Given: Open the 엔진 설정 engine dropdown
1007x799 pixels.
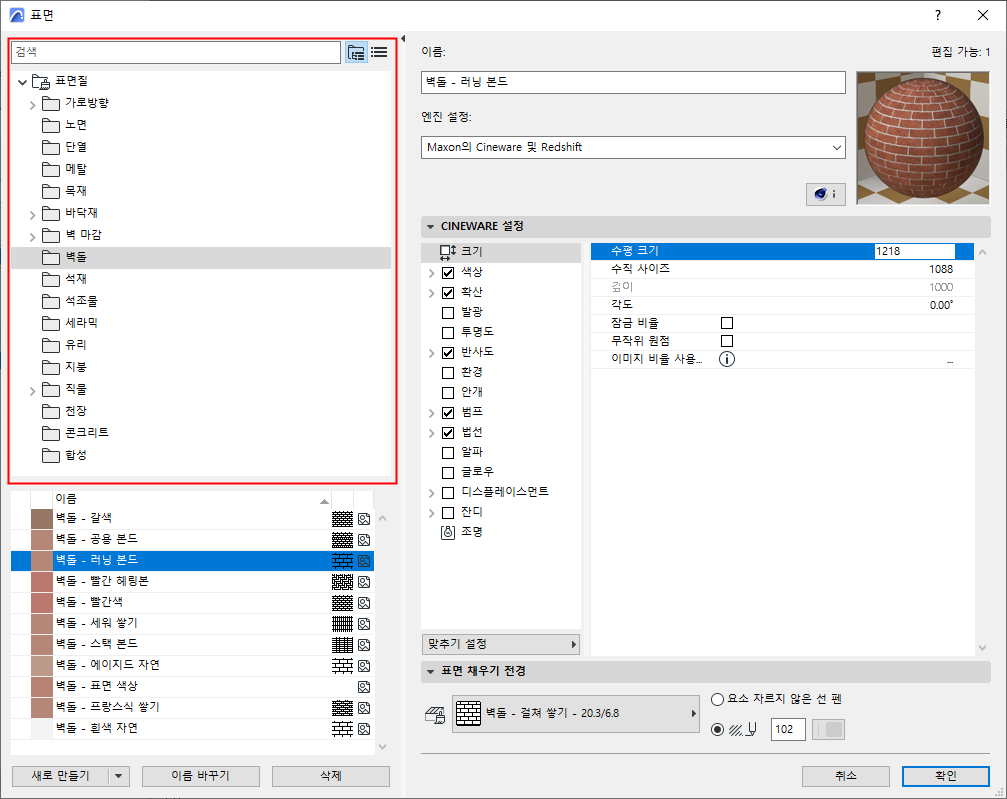Looking at the screenshot, I should (x=633, y=147).
